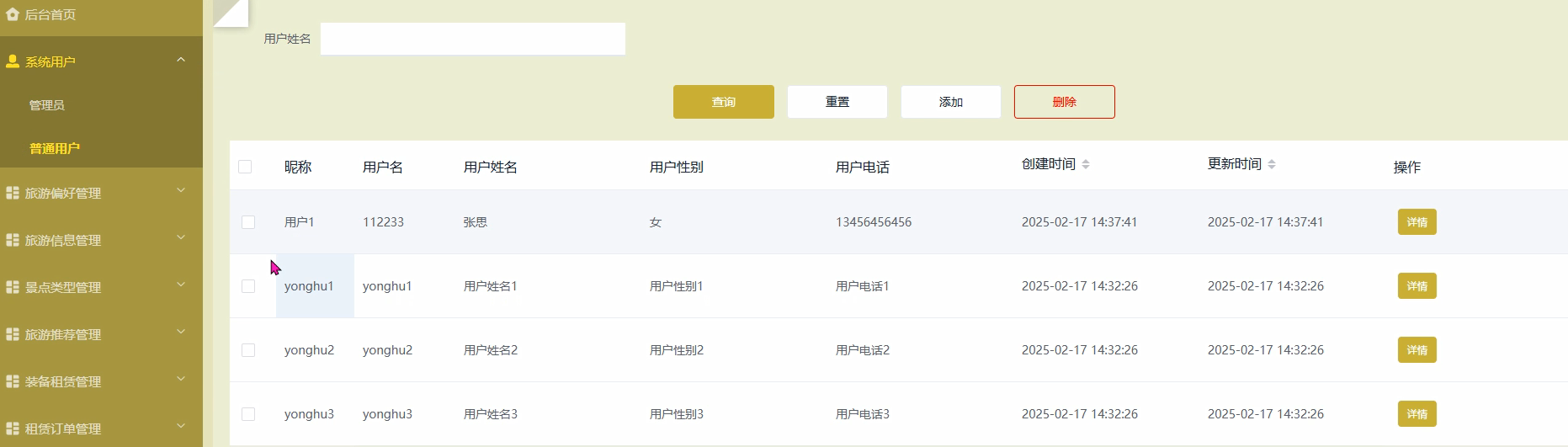Image resolution: width=1568 pixels, height=447 pixels.
Task: Check the row checkbox for yonghu2
Action: tap(248, 350)
